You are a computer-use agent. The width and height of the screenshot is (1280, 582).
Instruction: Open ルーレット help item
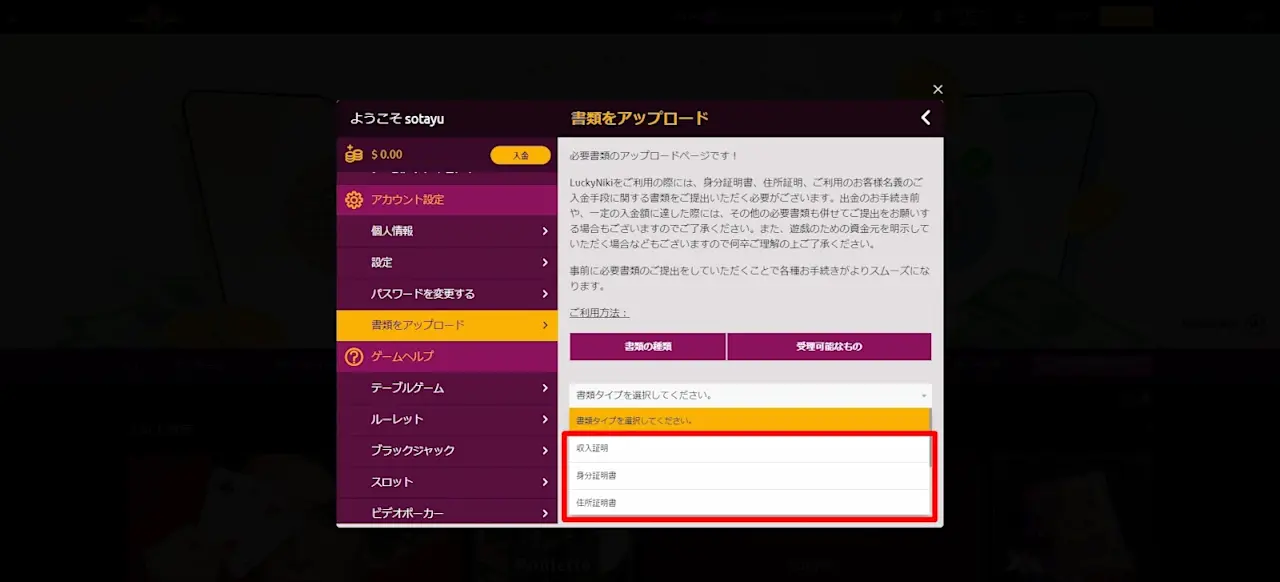447,419
